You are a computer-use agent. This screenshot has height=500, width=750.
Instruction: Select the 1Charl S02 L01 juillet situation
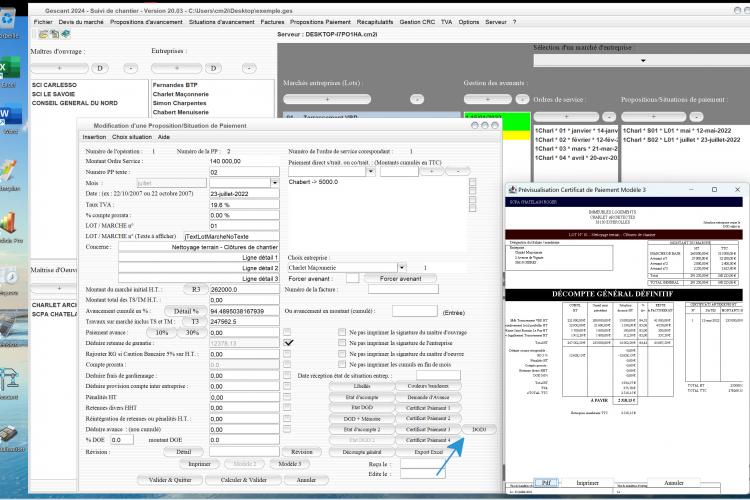click(681, 140)
